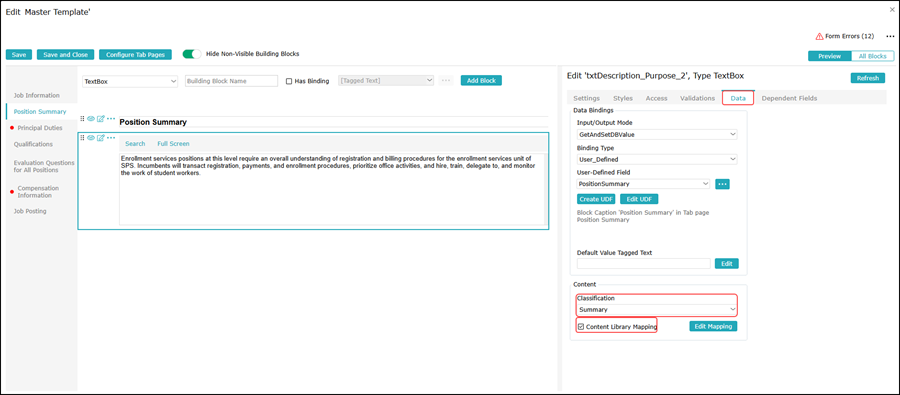Switch to the Settings tab
The width and height of the screenshot is (900, 395).
(587, 98)
